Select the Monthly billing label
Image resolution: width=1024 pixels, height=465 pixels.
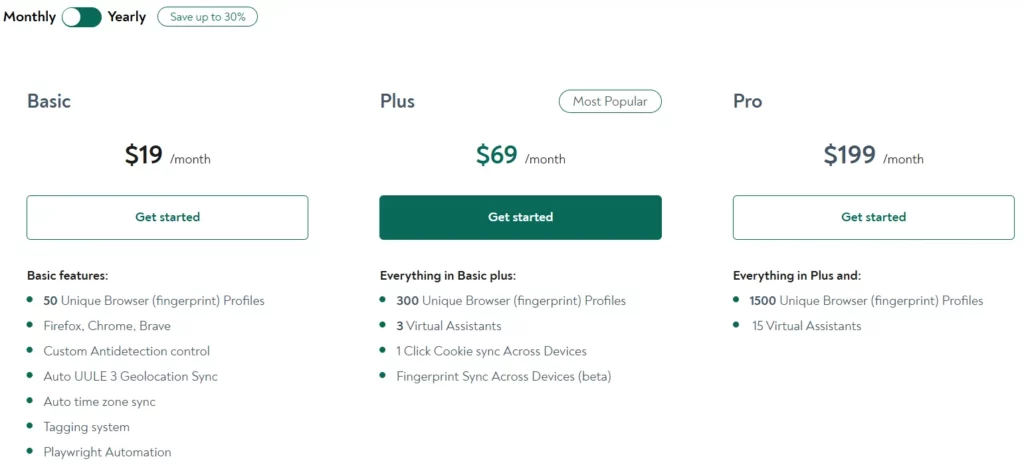[30, 17]
